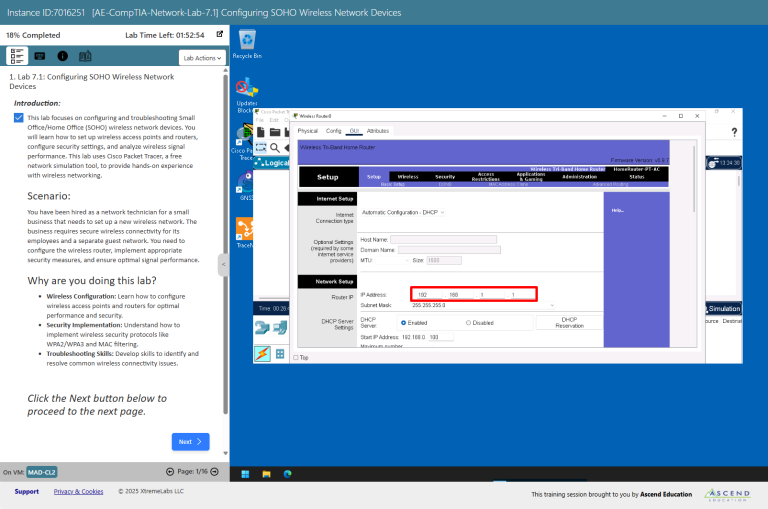This screenshot has height=509, width=768.
Task: Click the Host Name input field
Action: (x=443, y=240)
